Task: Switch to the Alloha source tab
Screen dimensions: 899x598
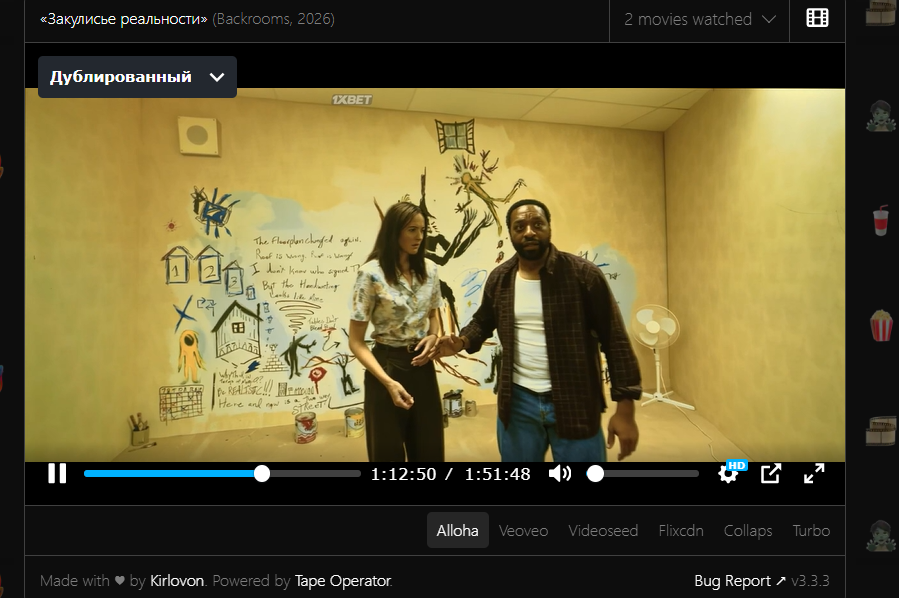Action: [458, 530]
